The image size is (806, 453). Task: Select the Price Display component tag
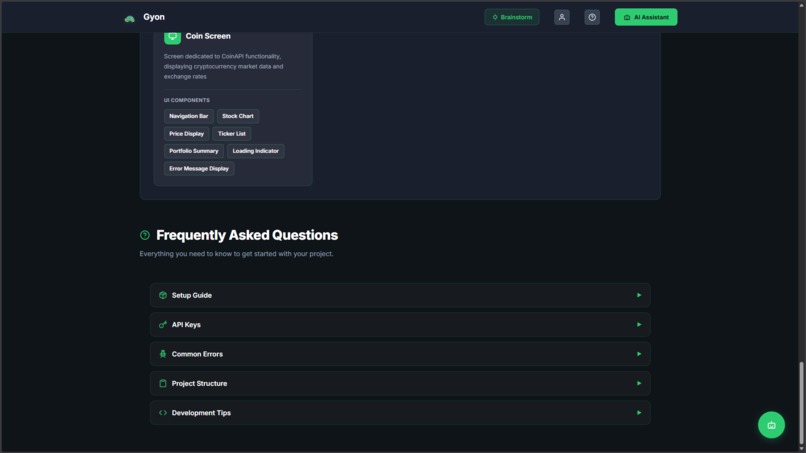click(x=187, y=134)
